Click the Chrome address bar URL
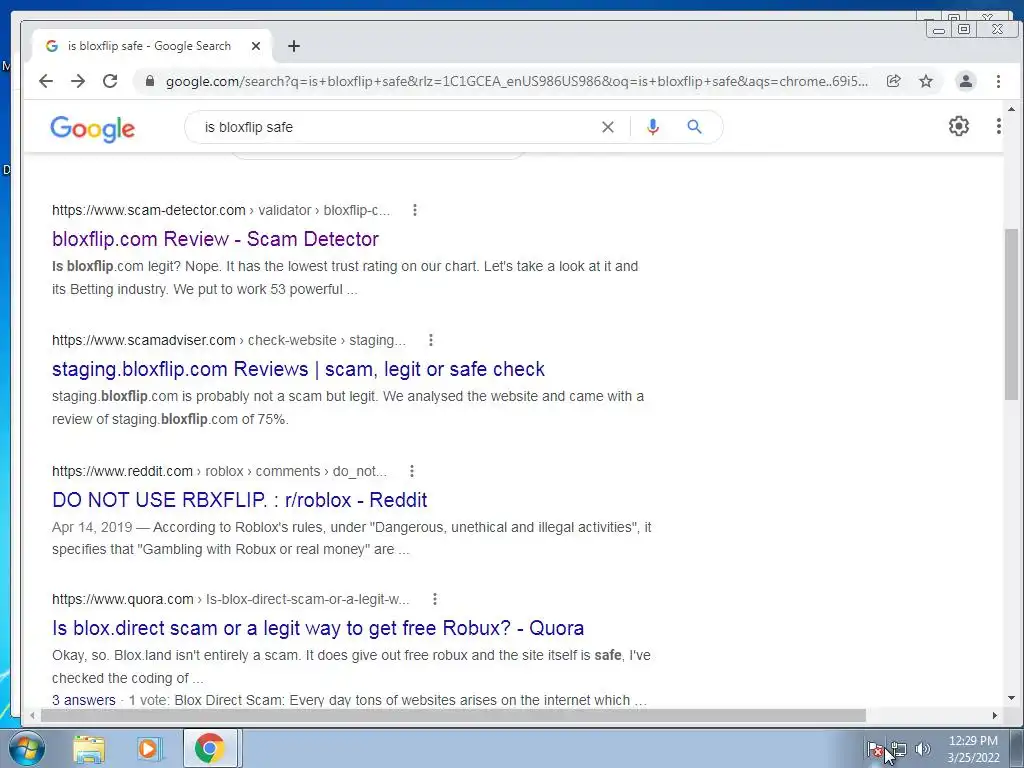This screenshot has height=768, width=1024. point(516,81)
